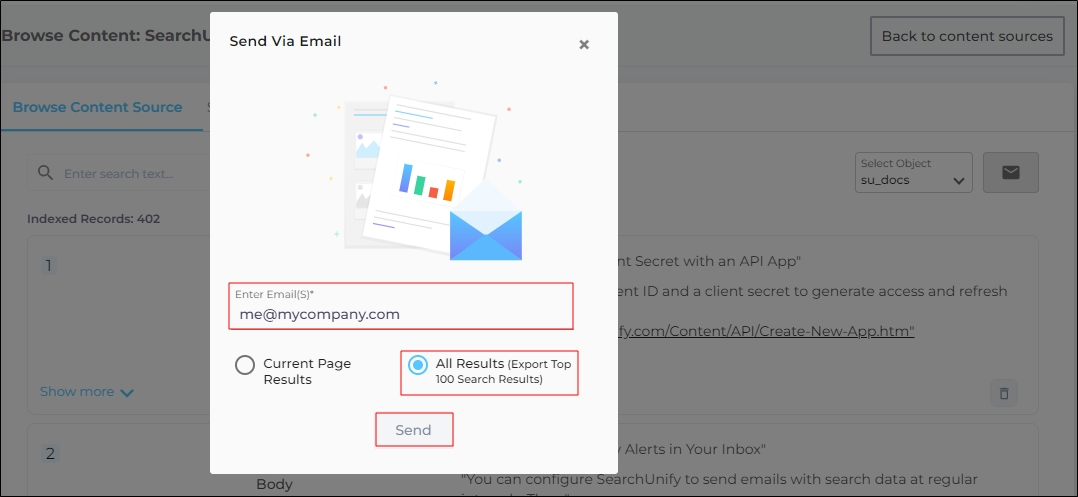The width and height of the screenshot is (1078, 497).
Task: Select the Current Page Results radio button
Action: pyautogui.click(x=245, y=365)
